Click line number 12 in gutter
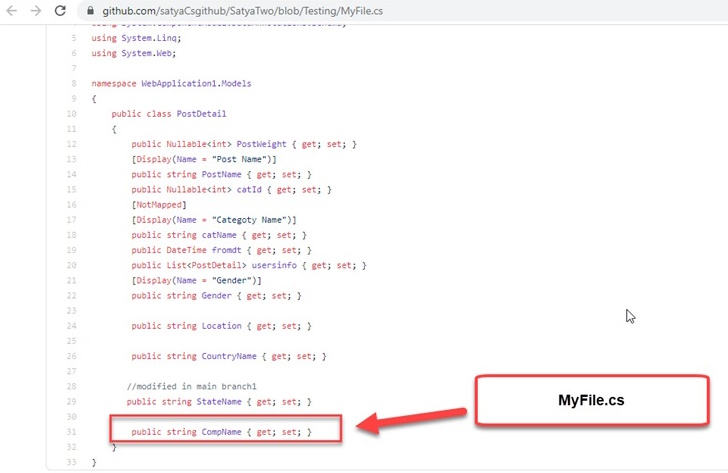Image resolution: width=728 pixels, height=473 pixels. tap(72, 144)
